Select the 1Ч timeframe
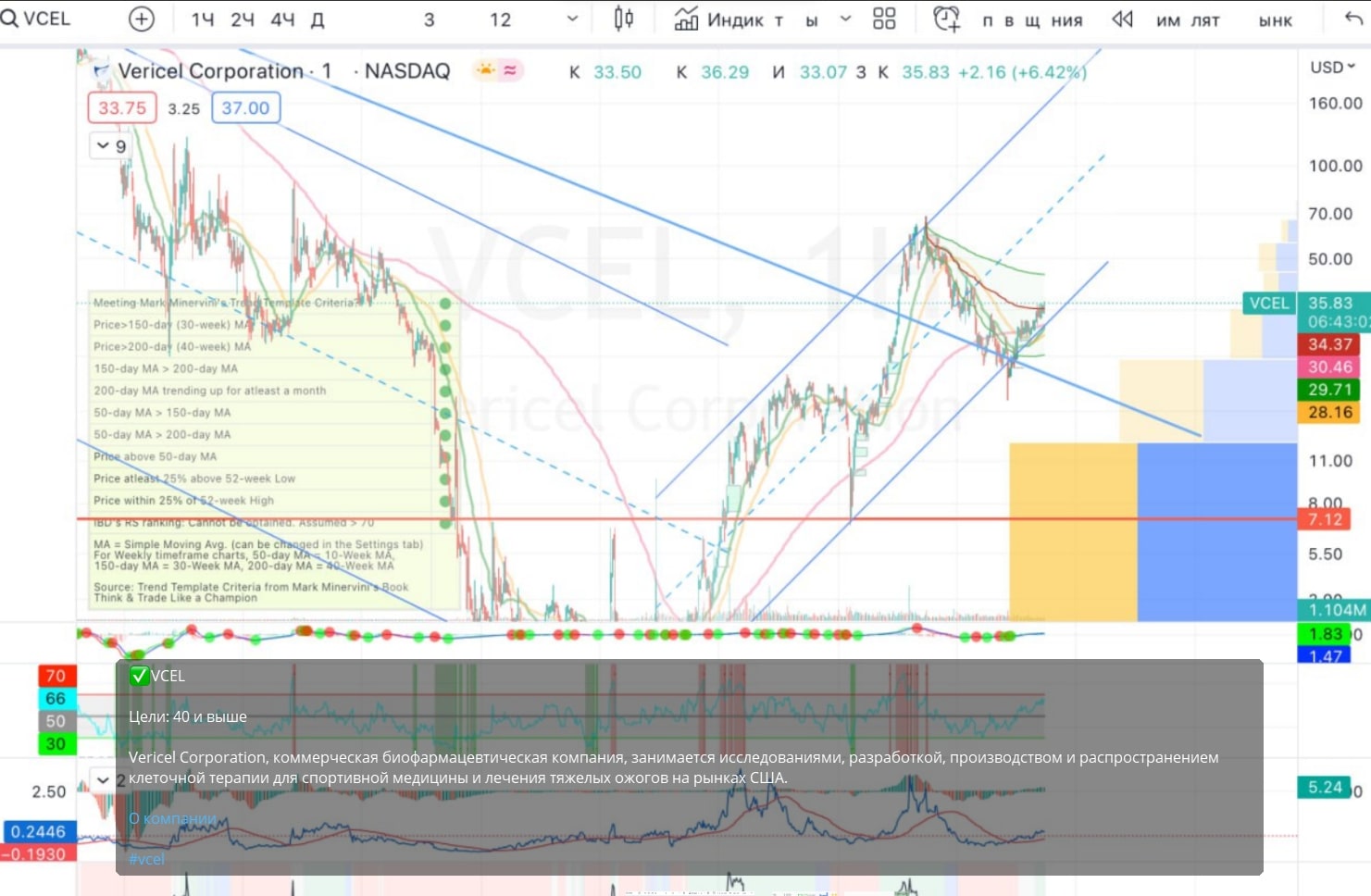The height and width of the screenshot is (896, 1371). tap(203, 19)
